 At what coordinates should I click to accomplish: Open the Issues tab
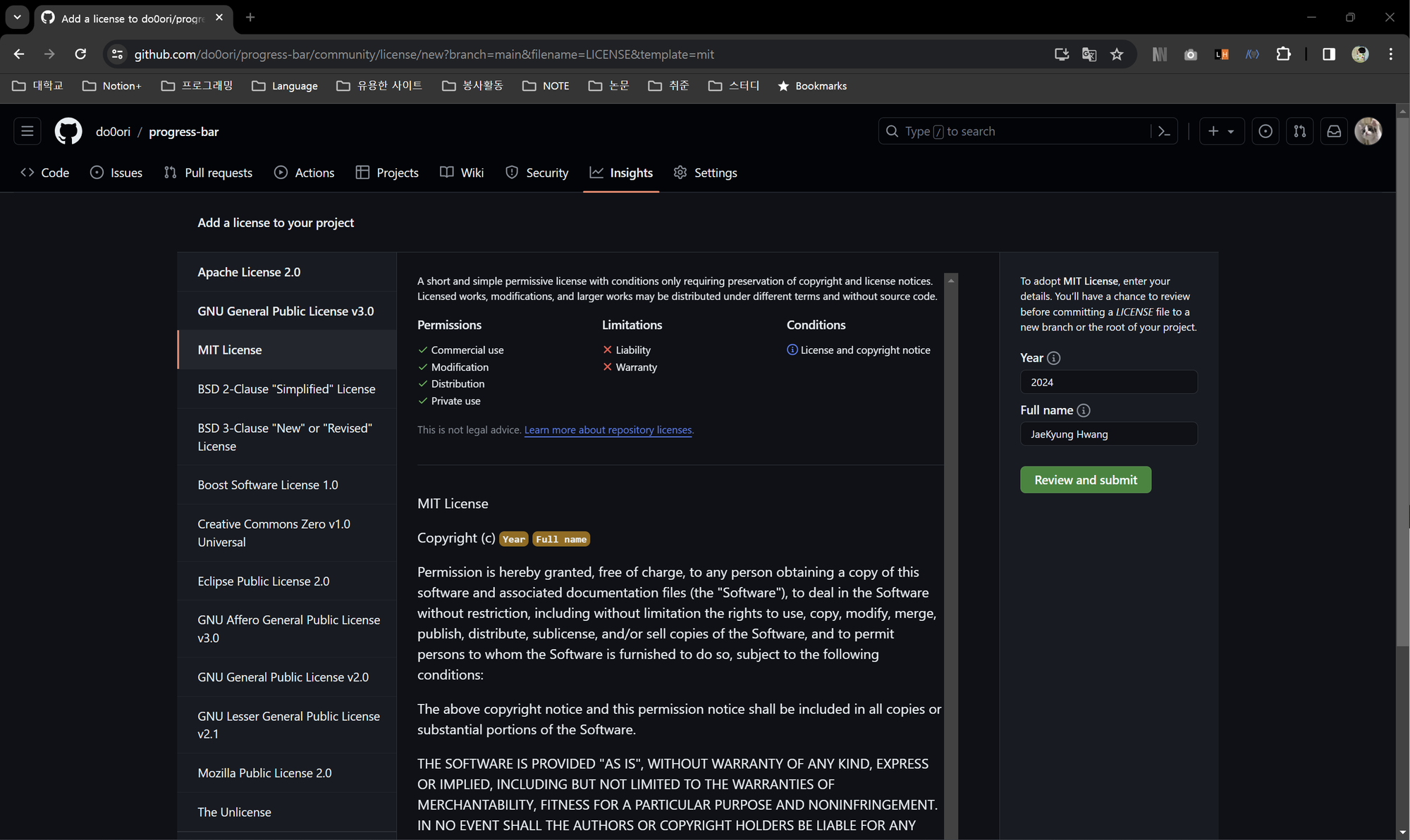pos(116,173)
